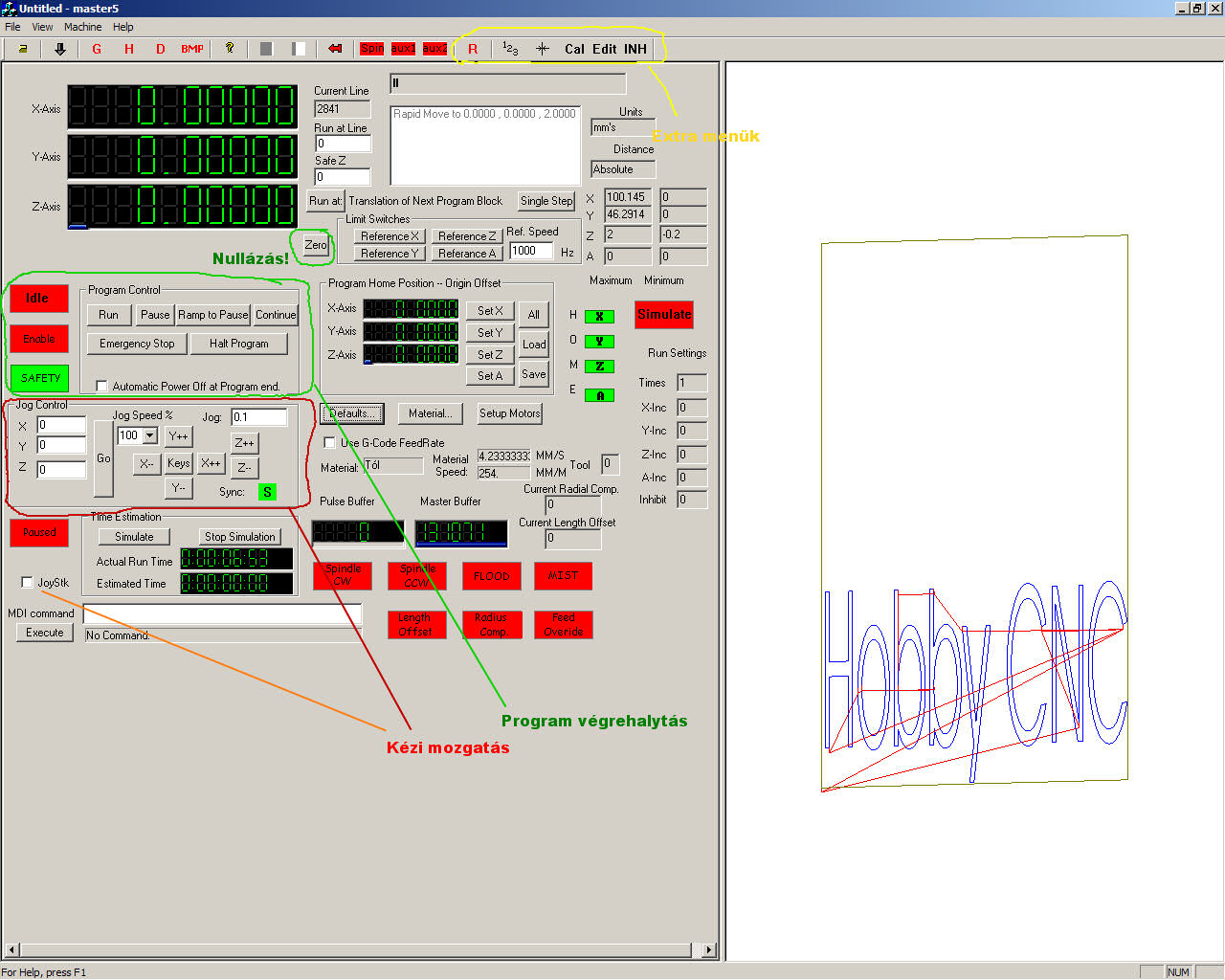Click the red R toolbar icon
The width and height of the screenshot is (1225, 980).
(x=472, y=49)
